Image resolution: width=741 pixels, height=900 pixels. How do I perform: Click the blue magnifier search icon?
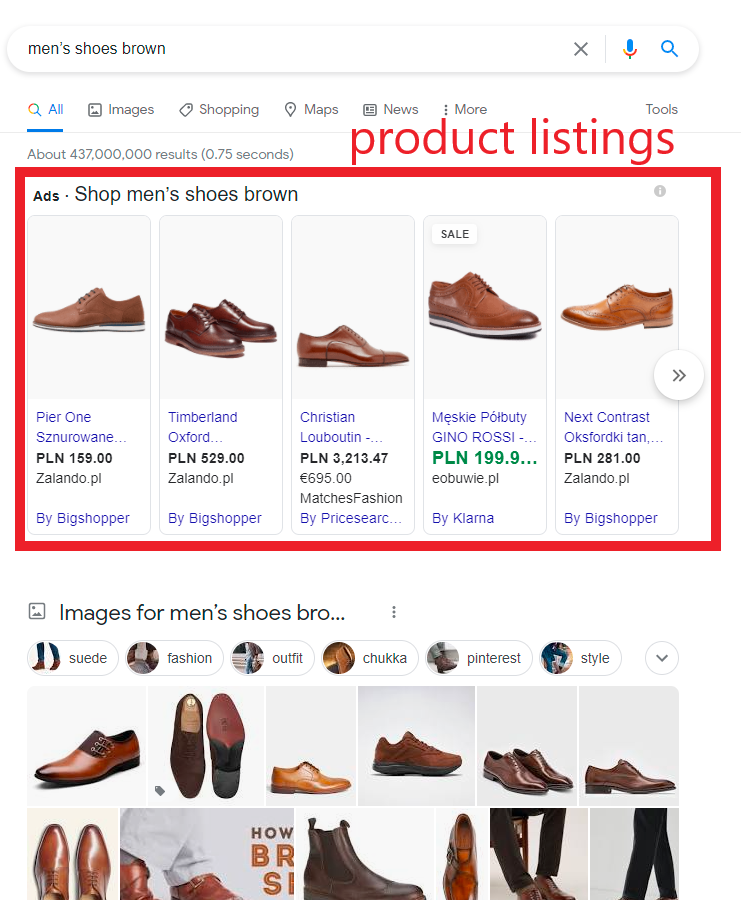click(x=670, y=49)
